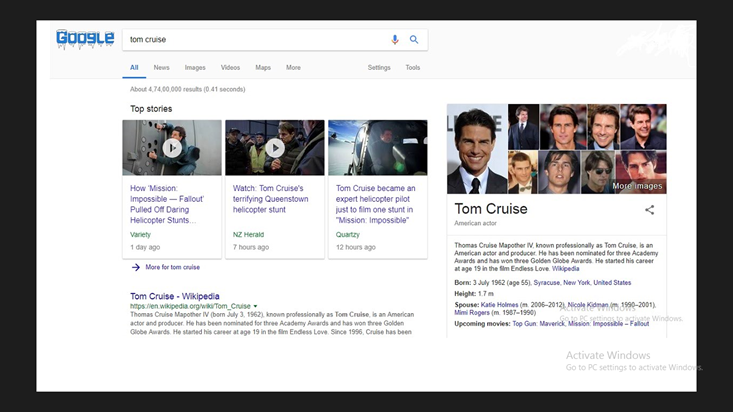
Task: Select the Videos tab
Action: pyautogui.click(x=230, y=68)
